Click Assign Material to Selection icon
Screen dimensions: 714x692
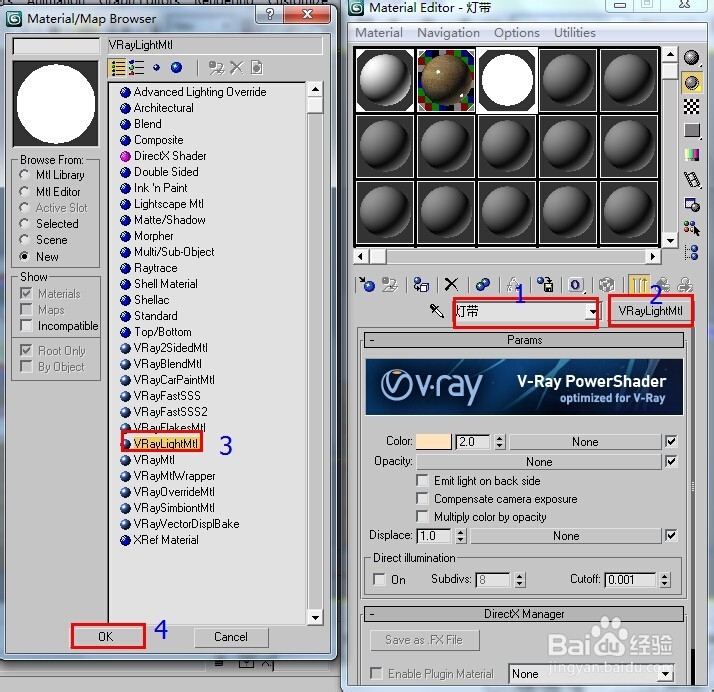(x=421, y=285)
